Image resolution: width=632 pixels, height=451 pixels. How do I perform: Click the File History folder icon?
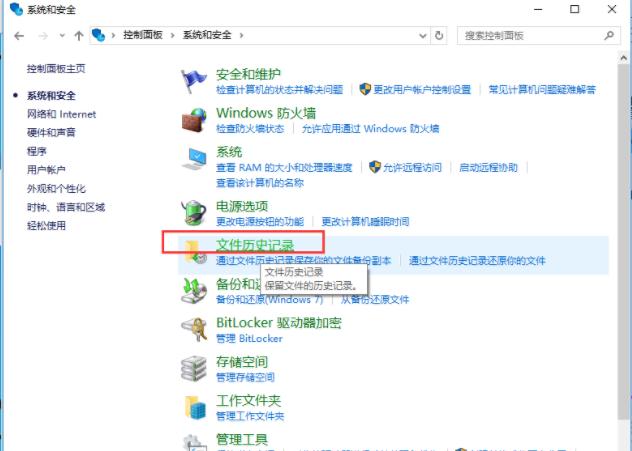(x=195, y=252)
